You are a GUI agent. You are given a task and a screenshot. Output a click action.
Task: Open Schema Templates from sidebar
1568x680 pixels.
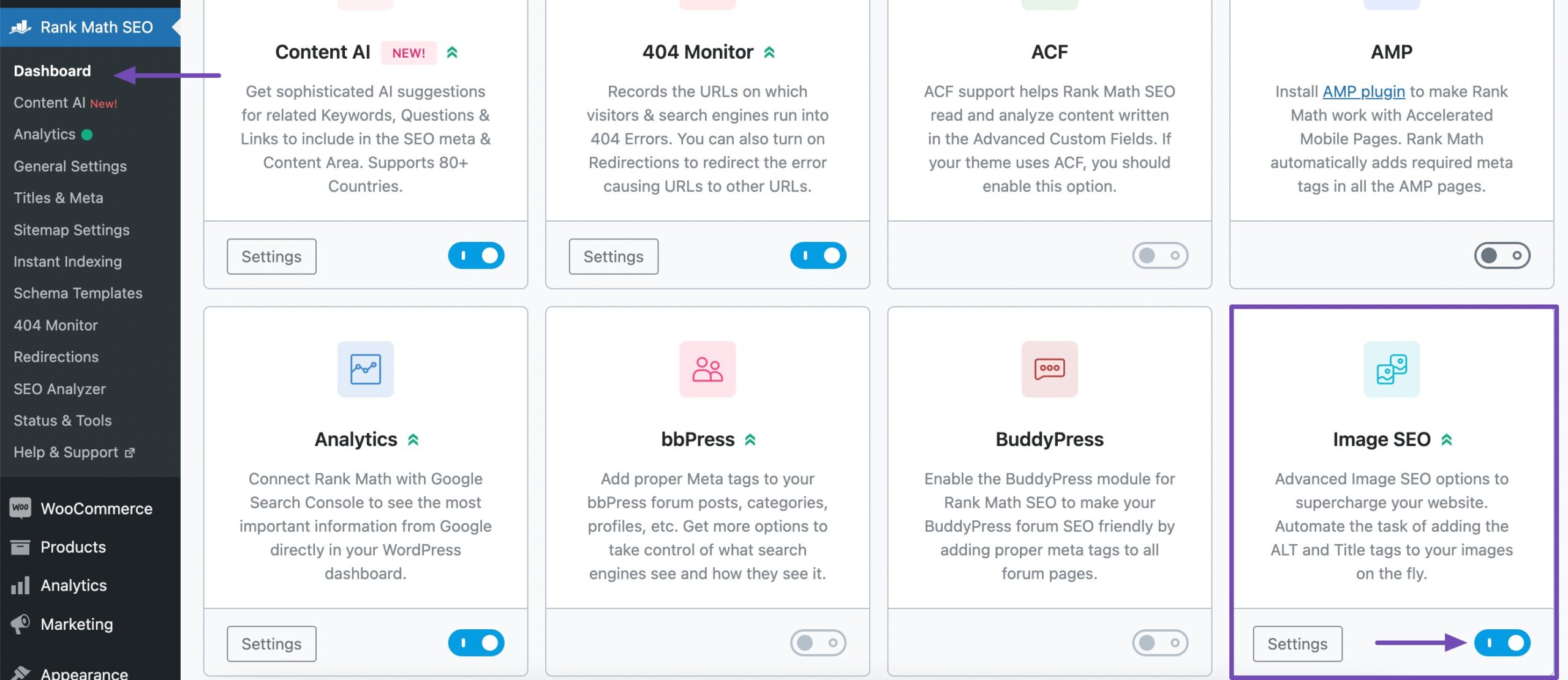pyautogui.click(x=77, y=293)
